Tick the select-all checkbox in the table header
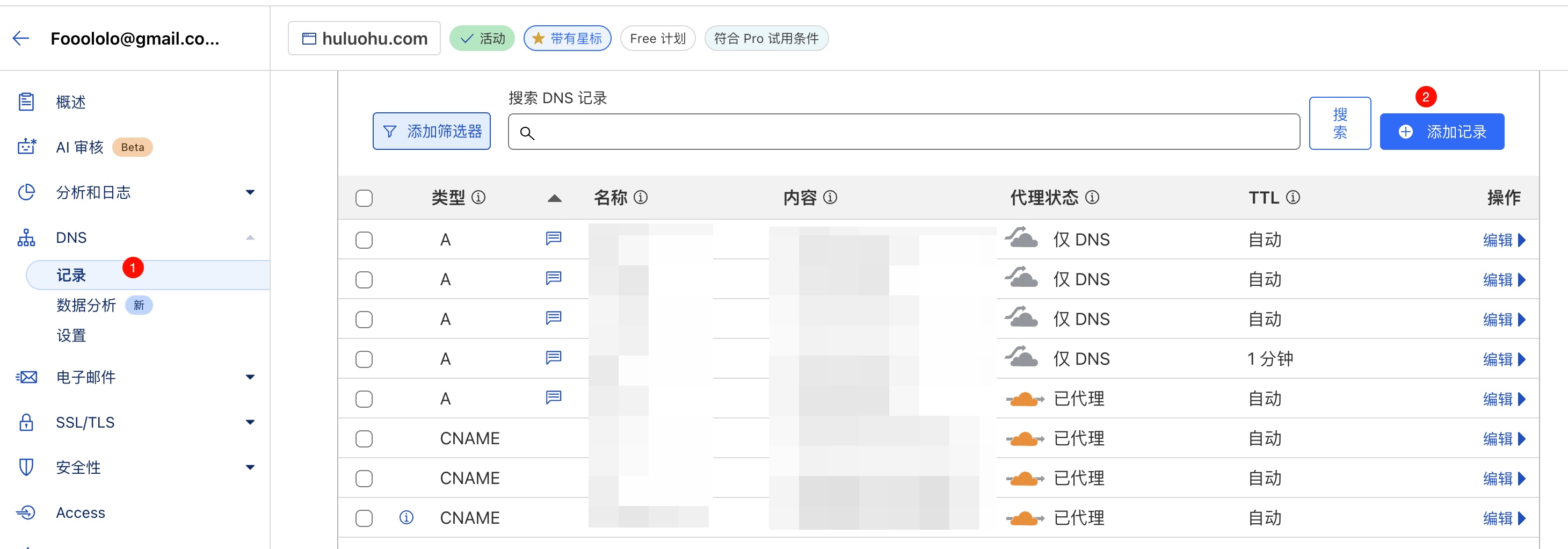The image size is (1568, 549). (x=364, y=198)
